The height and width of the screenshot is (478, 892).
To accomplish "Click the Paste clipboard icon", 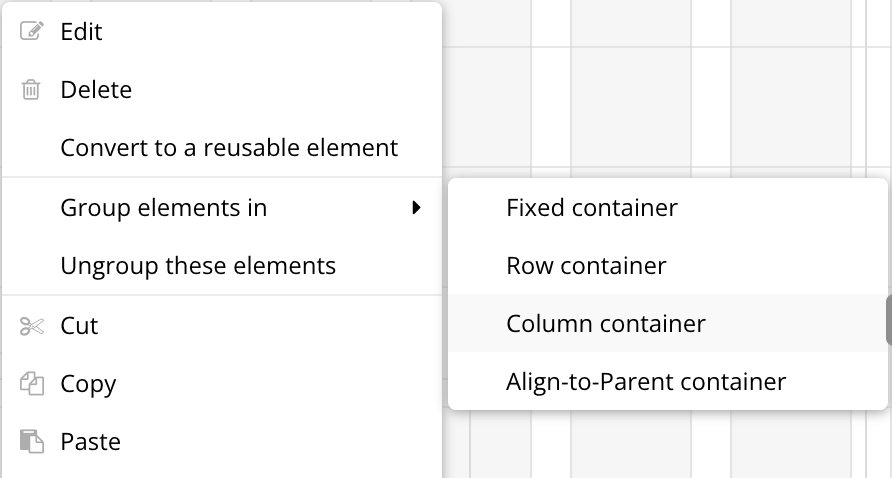I will click(31, 442).
